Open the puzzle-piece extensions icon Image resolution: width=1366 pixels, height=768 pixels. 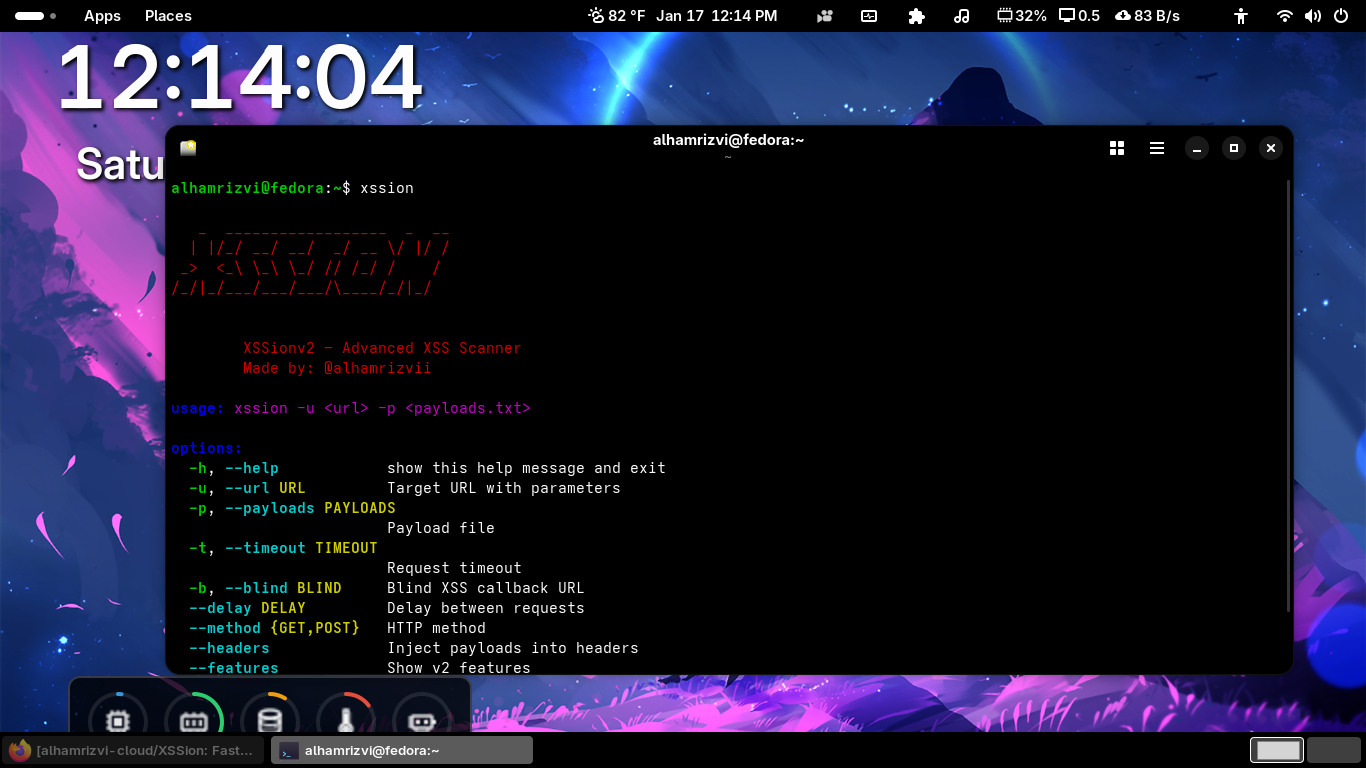tap(916, 16)
